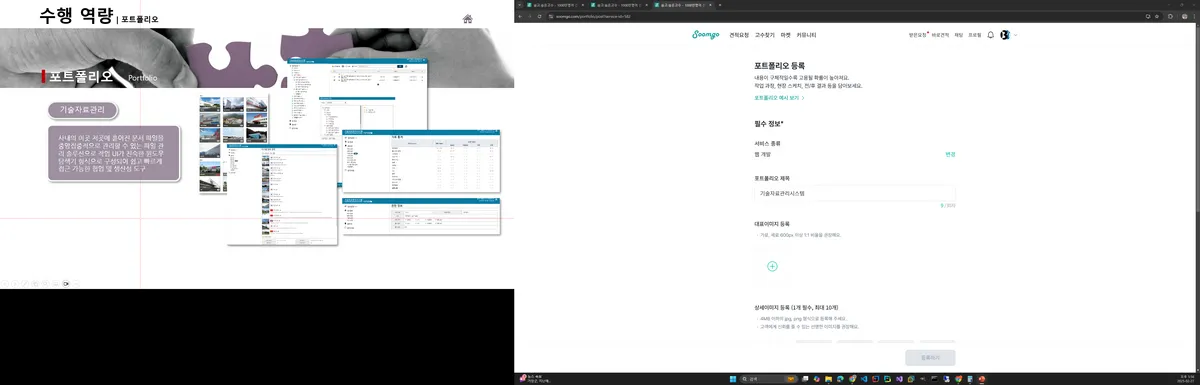Open File Explorer from the taskbar
Image resolution: width=1200 pixels, height=385 pixels.
pyautogui.click(x=829, y=379)
